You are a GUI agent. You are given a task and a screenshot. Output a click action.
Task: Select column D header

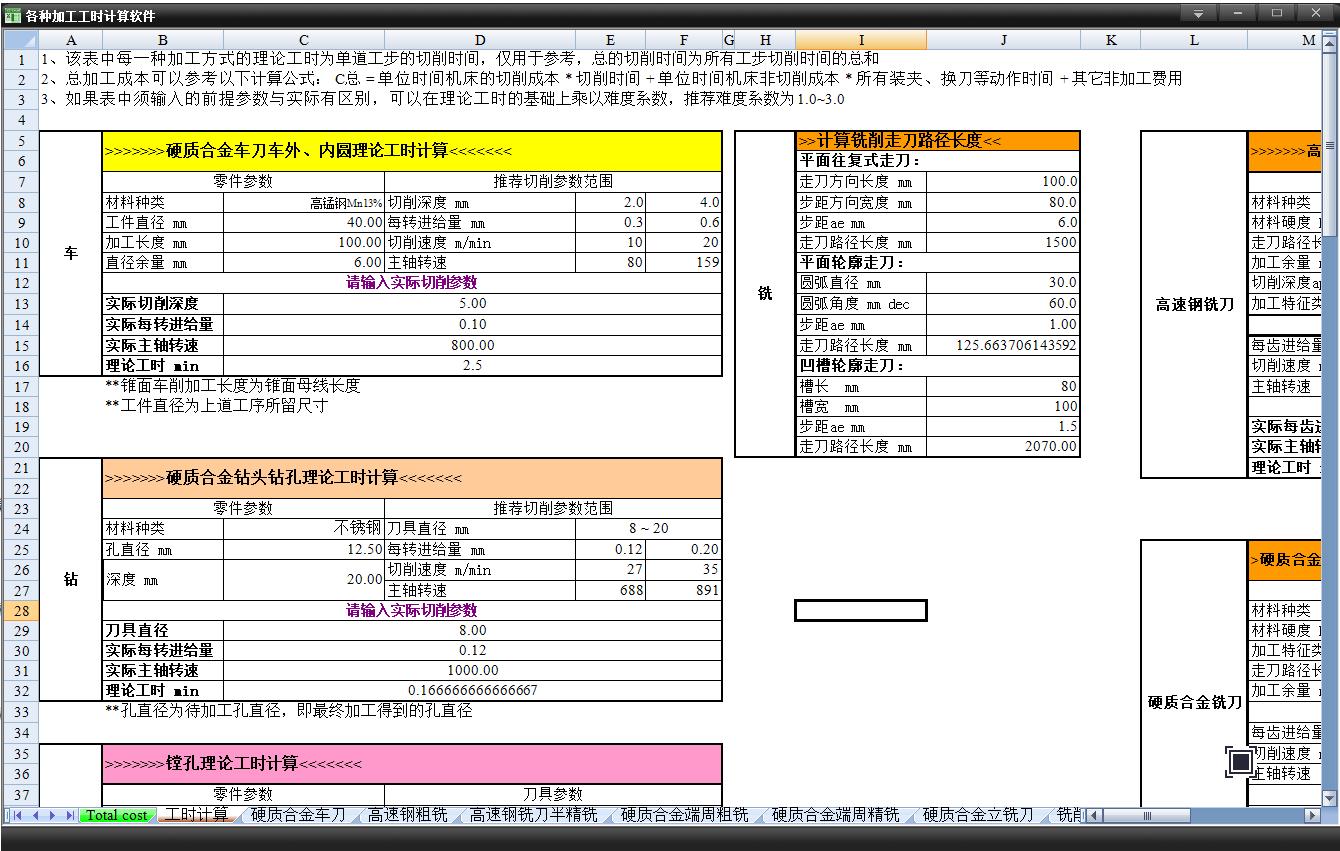click(x=480, y=40)
